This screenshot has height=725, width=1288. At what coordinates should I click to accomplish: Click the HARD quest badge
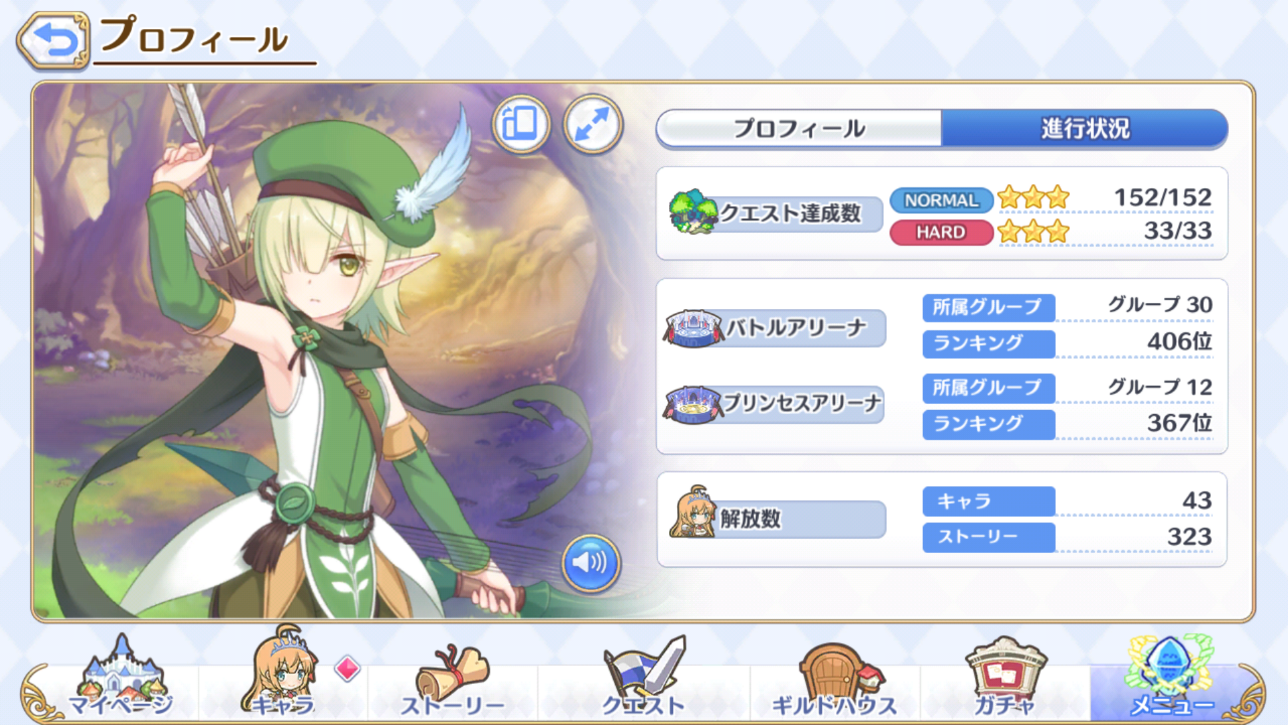tap(941, 232)
